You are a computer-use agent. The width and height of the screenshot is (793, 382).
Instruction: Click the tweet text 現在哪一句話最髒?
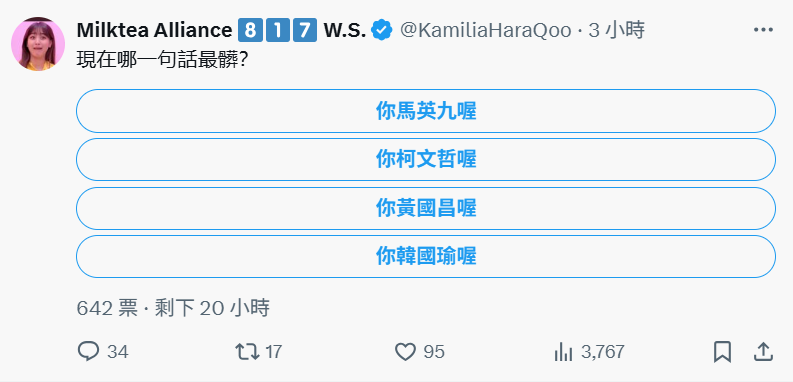(x=162, y=60)
